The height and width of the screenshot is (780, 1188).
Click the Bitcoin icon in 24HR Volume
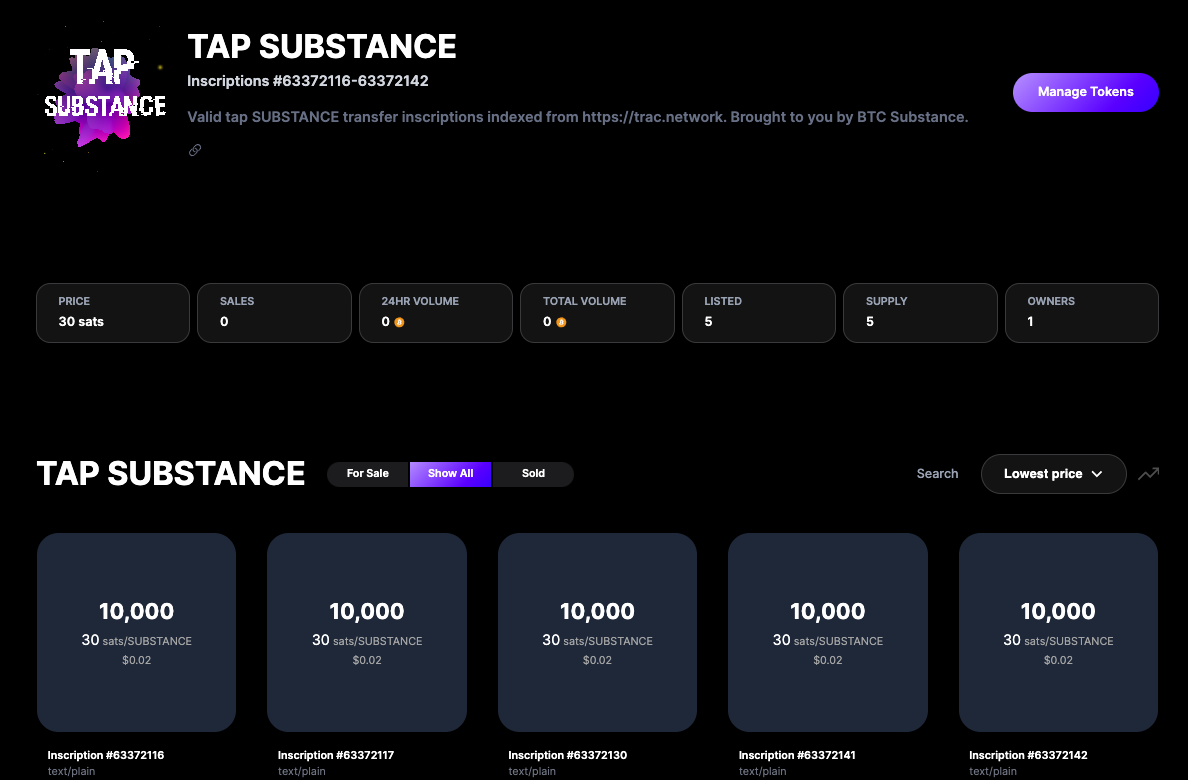click(x=399, y=322)
